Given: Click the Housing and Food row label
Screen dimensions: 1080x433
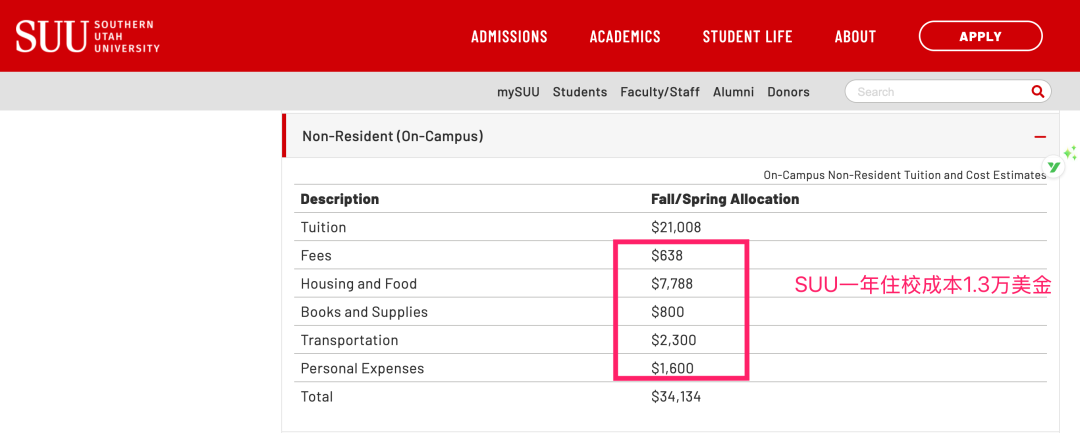Looking at the screenshot, I should 358,284.
